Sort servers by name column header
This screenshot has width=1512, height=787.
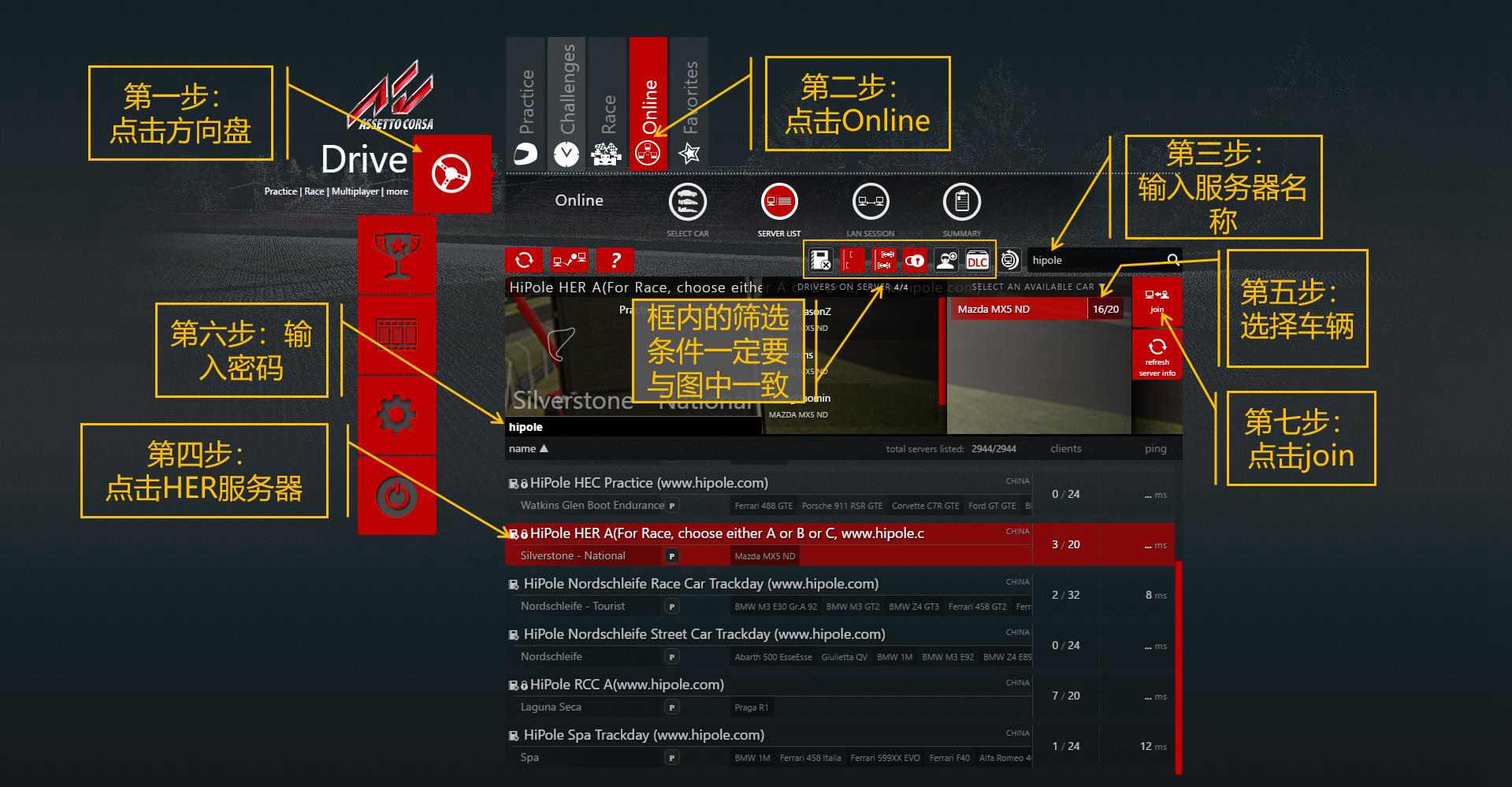pyautogui.click(x=528, y=448)
